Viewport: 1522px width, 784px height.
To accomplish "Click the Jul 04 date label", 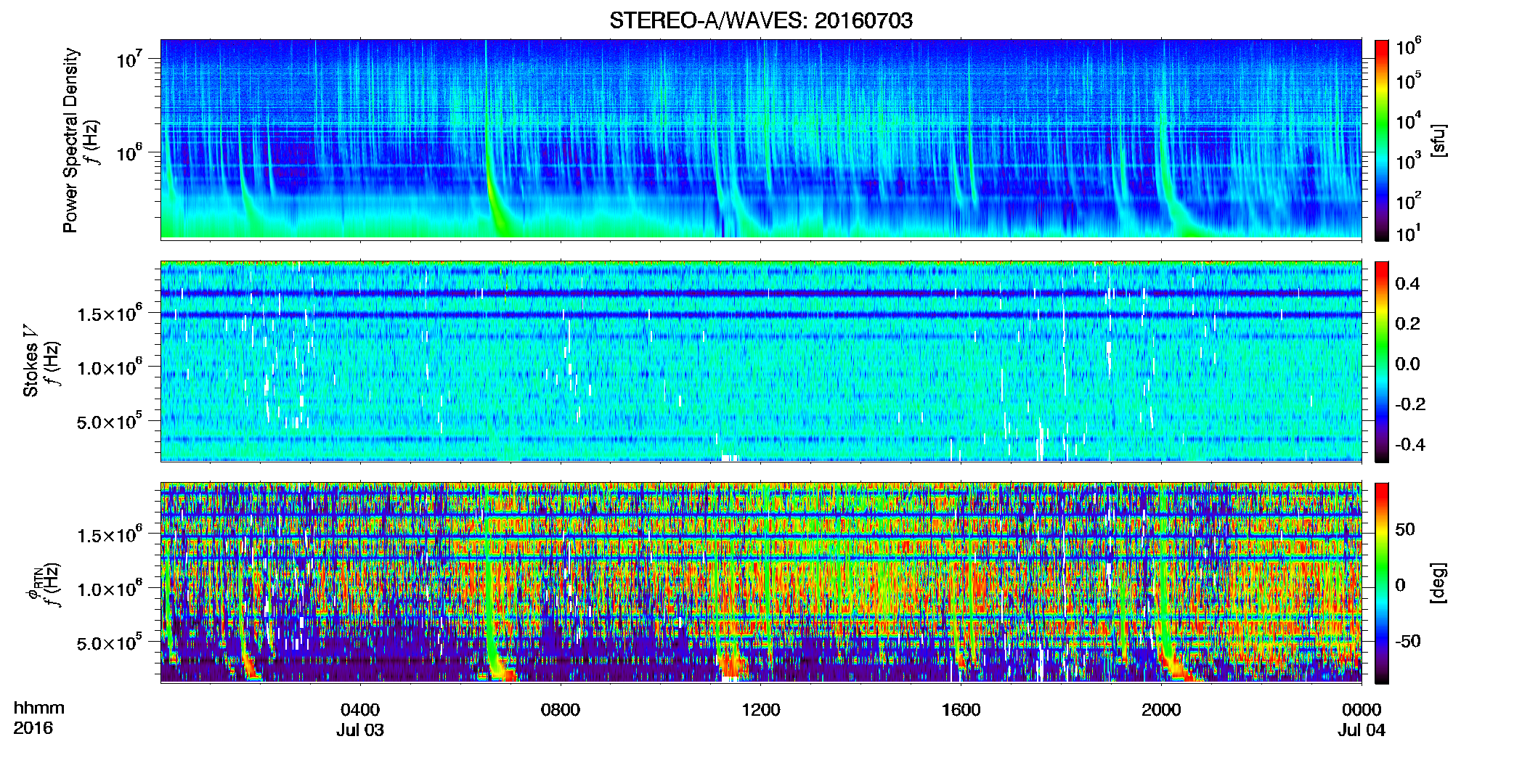I will point(1362,730).
